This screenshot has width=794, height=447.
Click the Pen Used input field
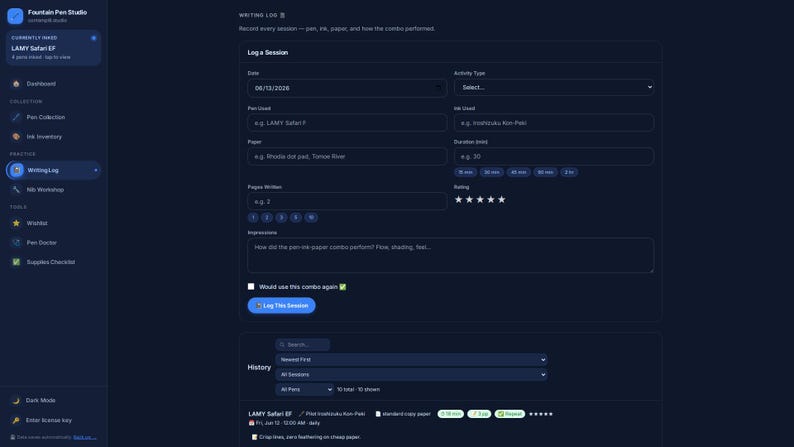coord(347,123)
